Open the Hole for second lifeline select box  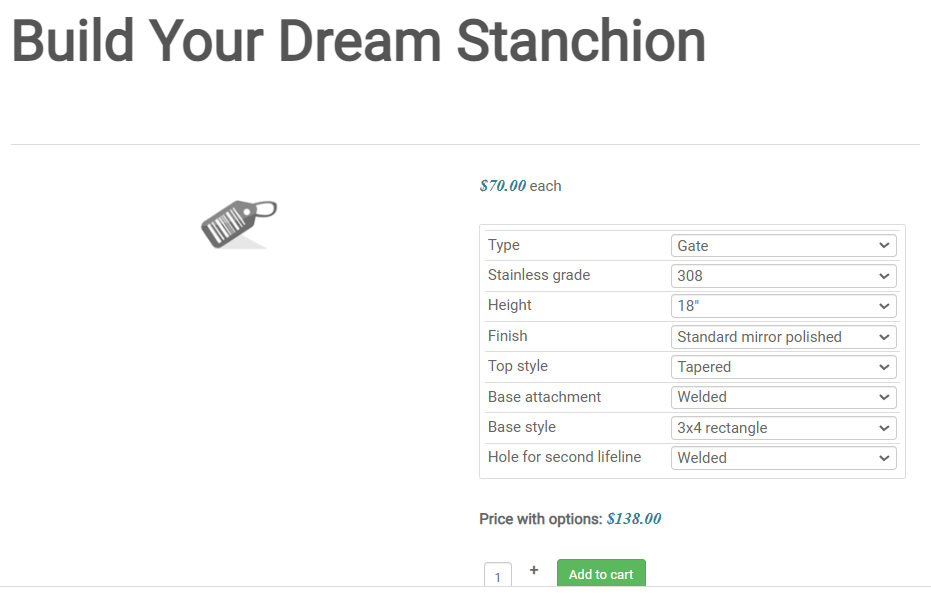(x=783, y=458)
